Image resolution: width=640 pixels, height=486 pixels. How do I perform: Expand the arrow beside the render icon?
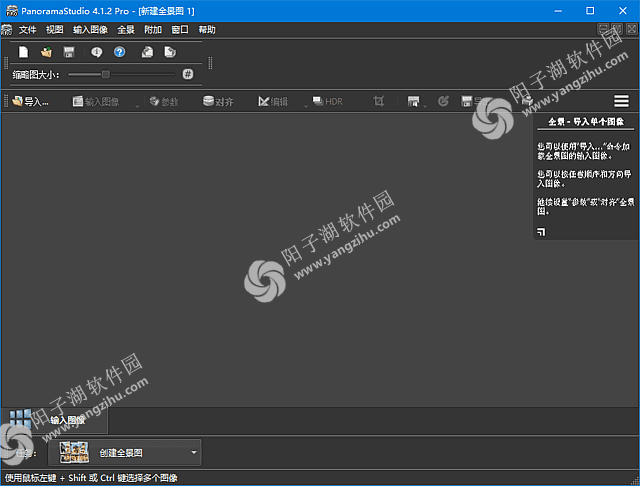pyautogui.click(x=425, y=106)
